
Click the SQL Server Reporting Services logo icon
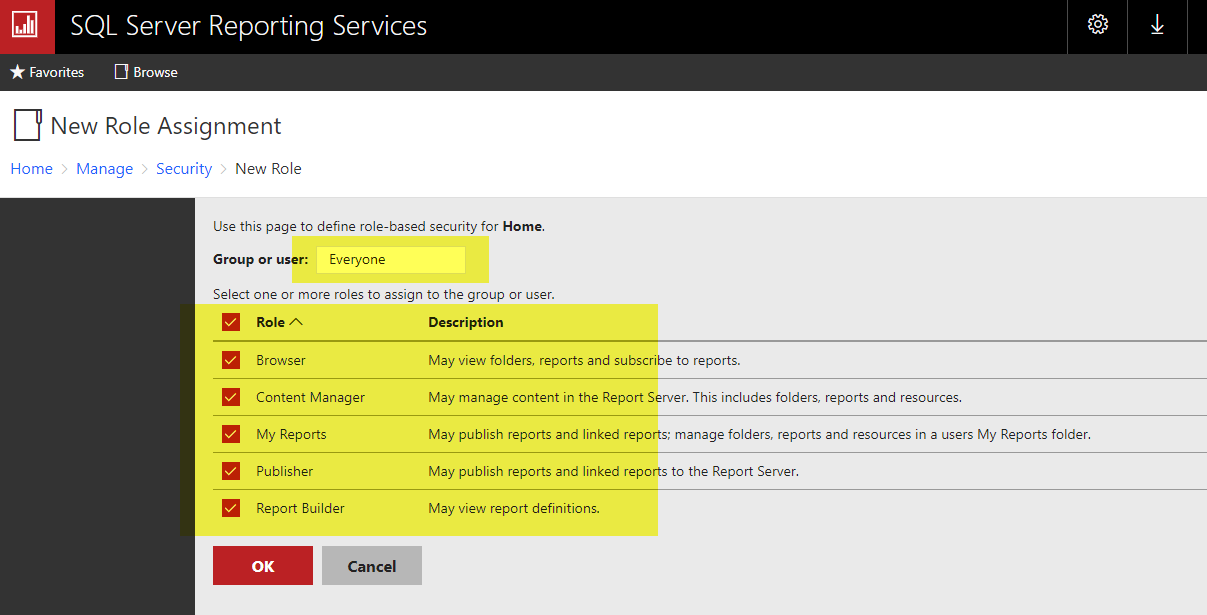pos(25,26)
